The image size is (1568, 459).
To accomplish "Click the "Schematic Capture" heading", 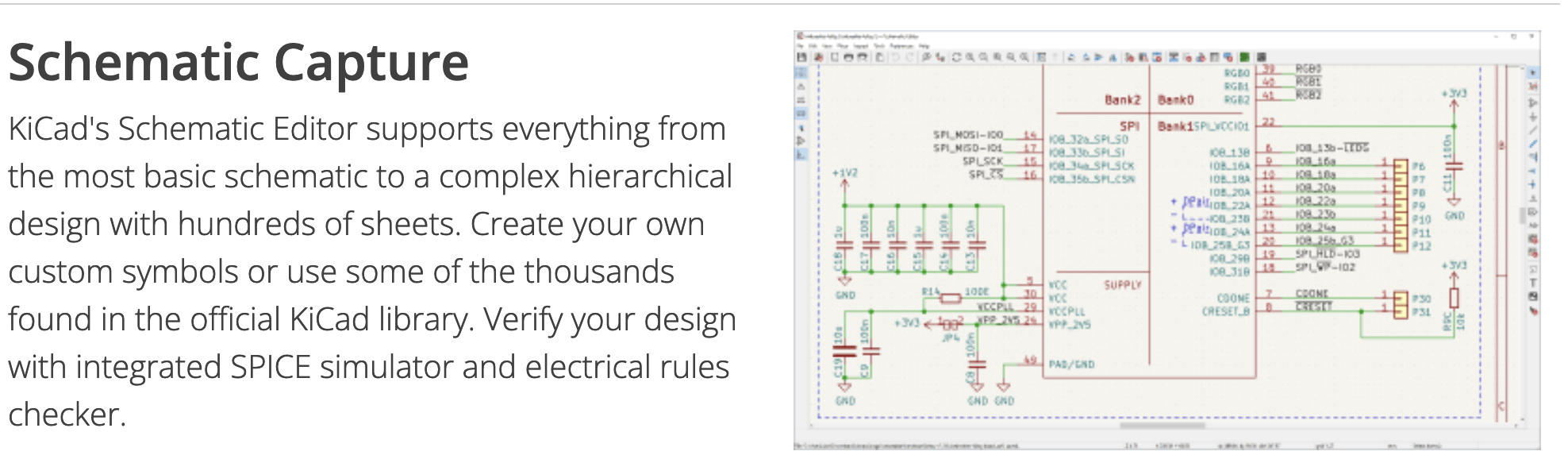I will click(239, 62).
